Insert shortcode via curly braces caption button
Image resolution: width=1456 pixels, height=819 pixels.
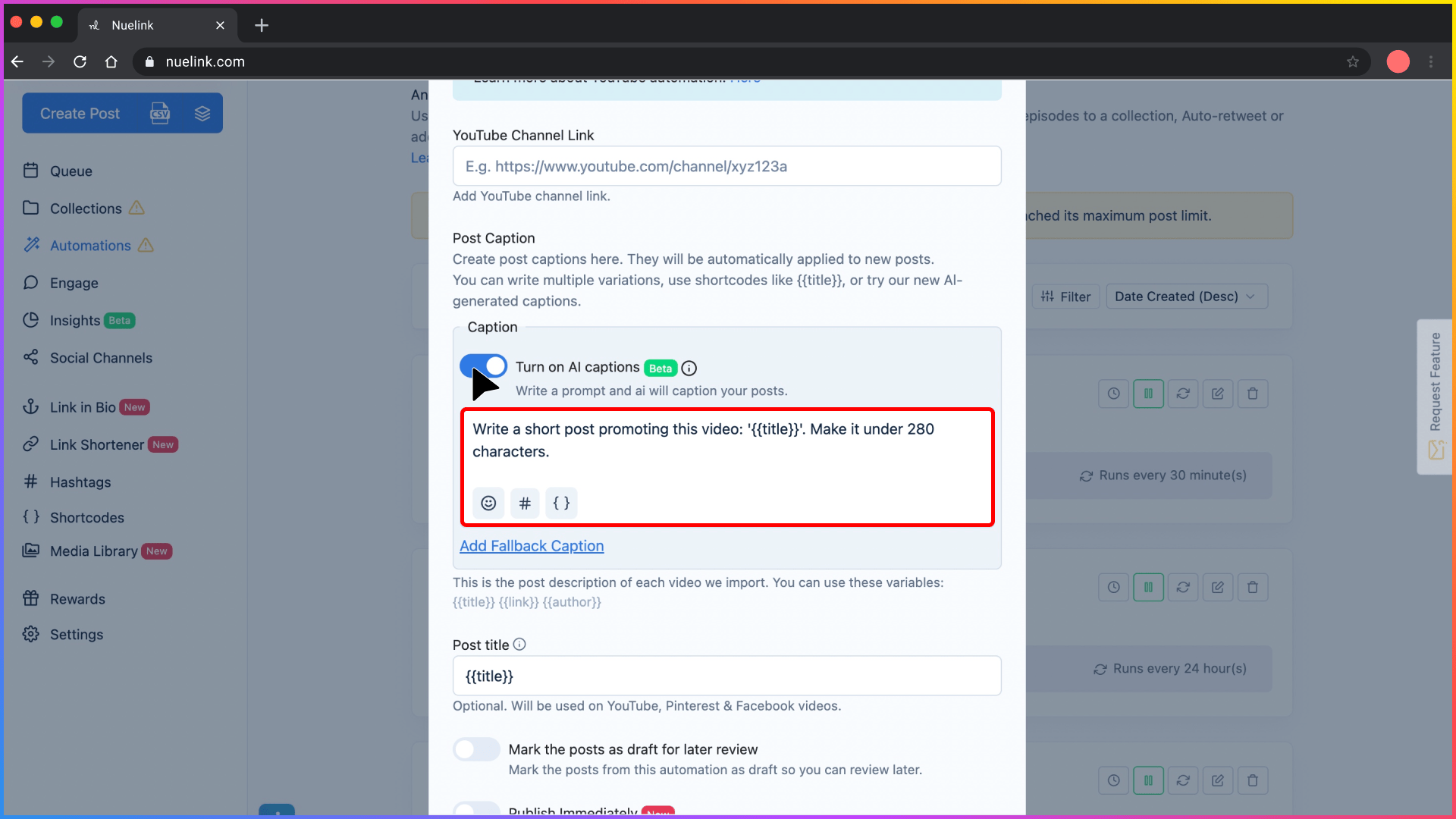click(x=561, y=504)
